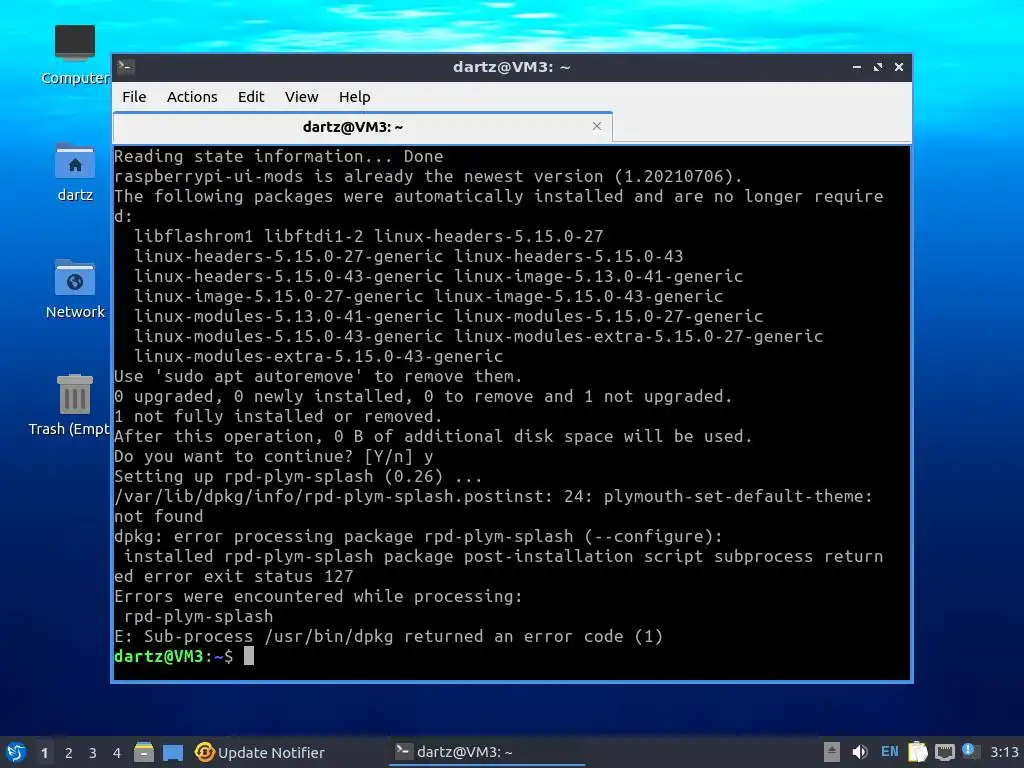Image resolution: width=1024 pixels, height=768 pixels.
Task: Switch to workspace 4
Action: 117,753
